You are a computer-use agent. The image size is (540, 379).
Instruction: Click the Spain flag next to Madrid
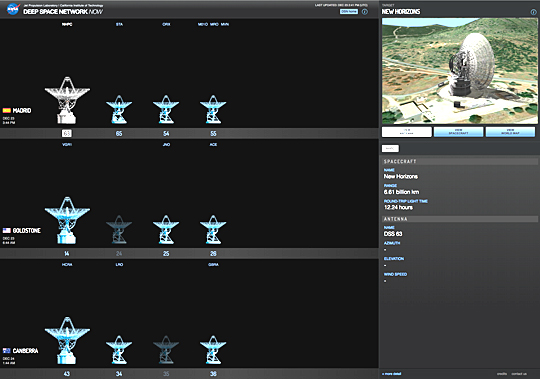[x=7, y=110]
